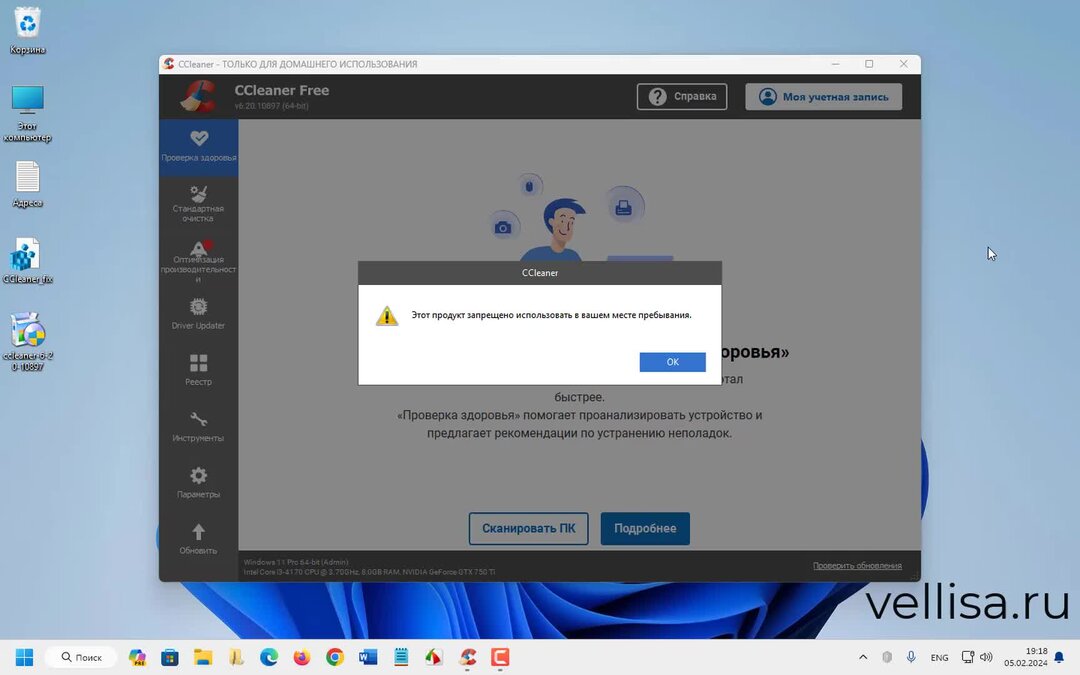The image size is (1080, 675).
Task: Click the microphone tray icon
Action: tap(911, 657)
